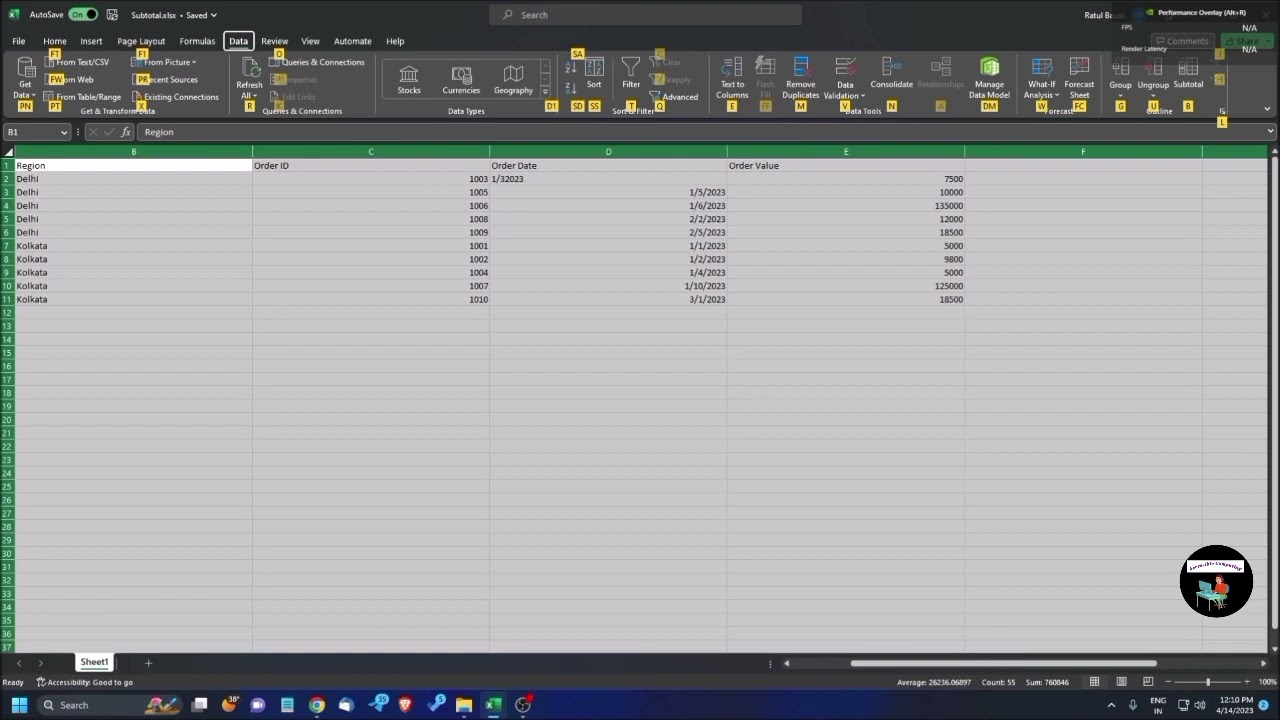
Task: Select column D header
Action: point(608,152)
